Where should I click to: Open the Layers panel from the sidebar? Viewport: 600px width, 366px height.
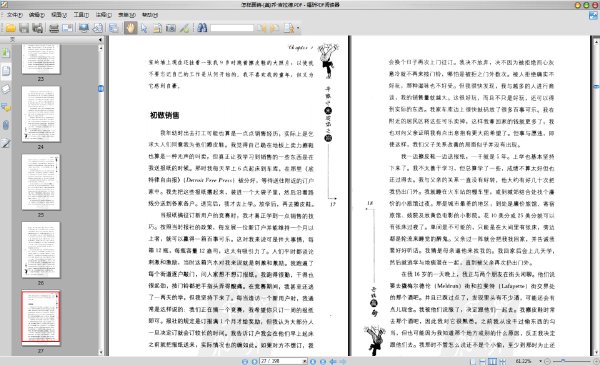coord(6,89)
